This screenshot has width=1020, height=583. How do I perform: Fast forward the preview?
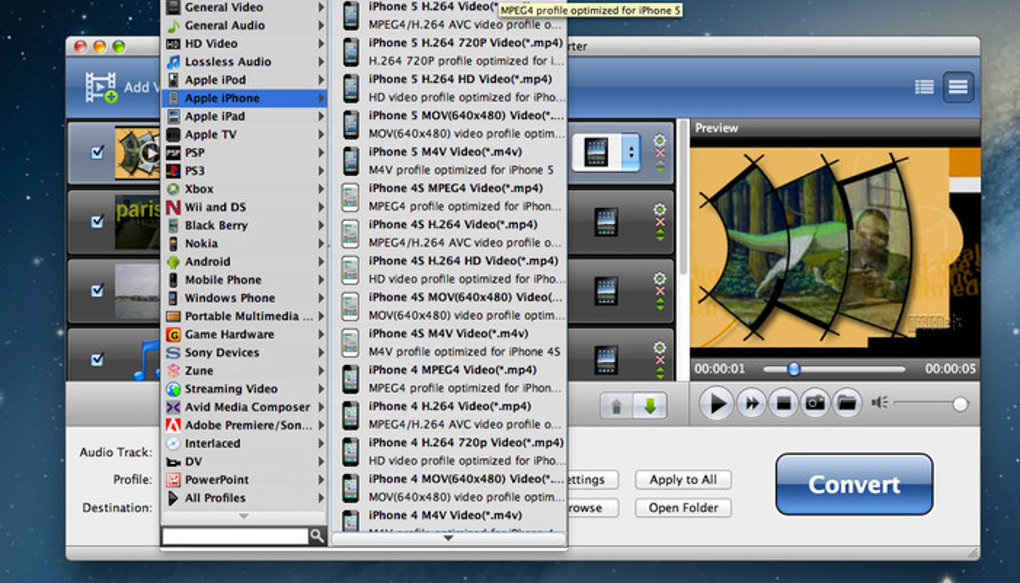coord(751,403)
